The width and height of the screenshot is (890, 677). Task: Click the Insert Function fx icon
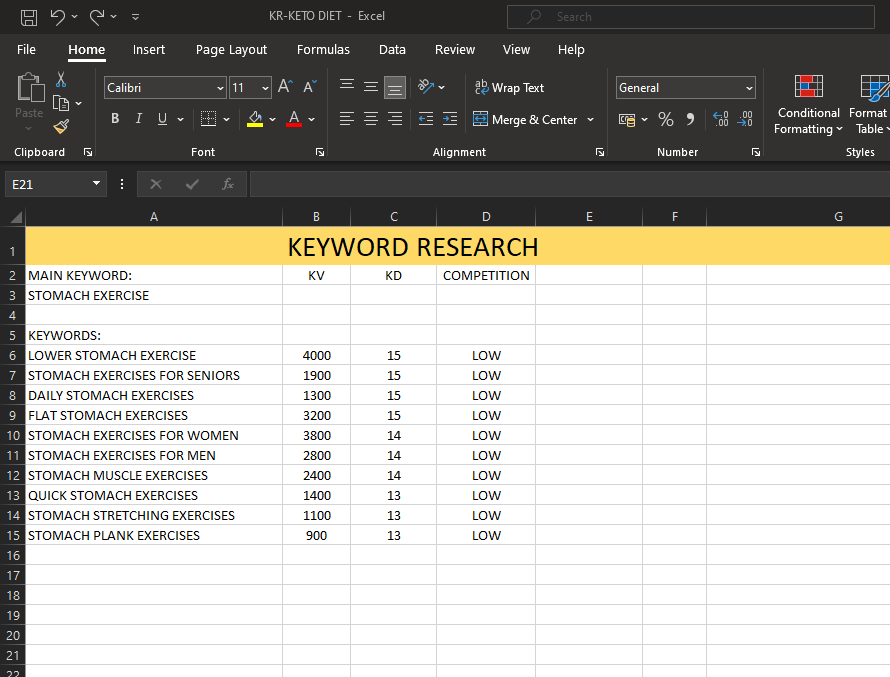[x=228, y=184]
